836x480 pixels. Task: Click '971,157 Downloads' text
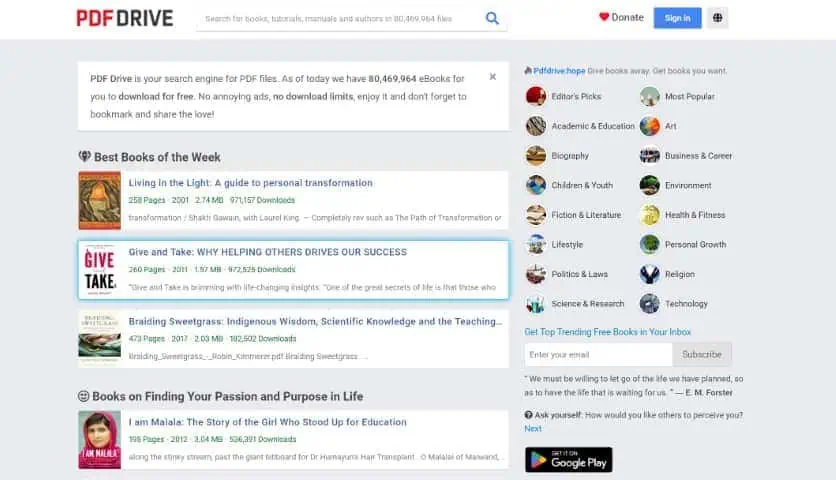262,201
